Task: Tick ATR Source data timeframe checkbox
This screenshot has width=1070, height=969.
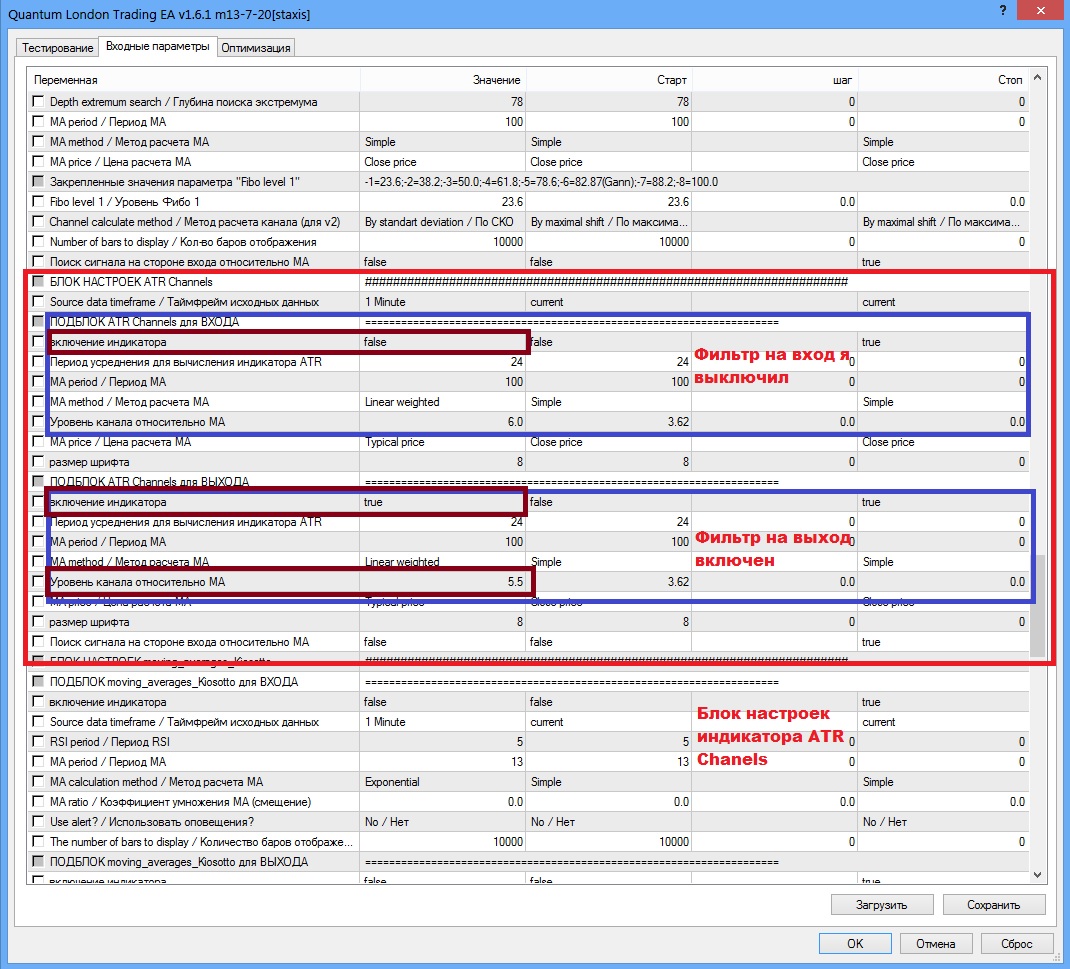Action: click(38, 302)
